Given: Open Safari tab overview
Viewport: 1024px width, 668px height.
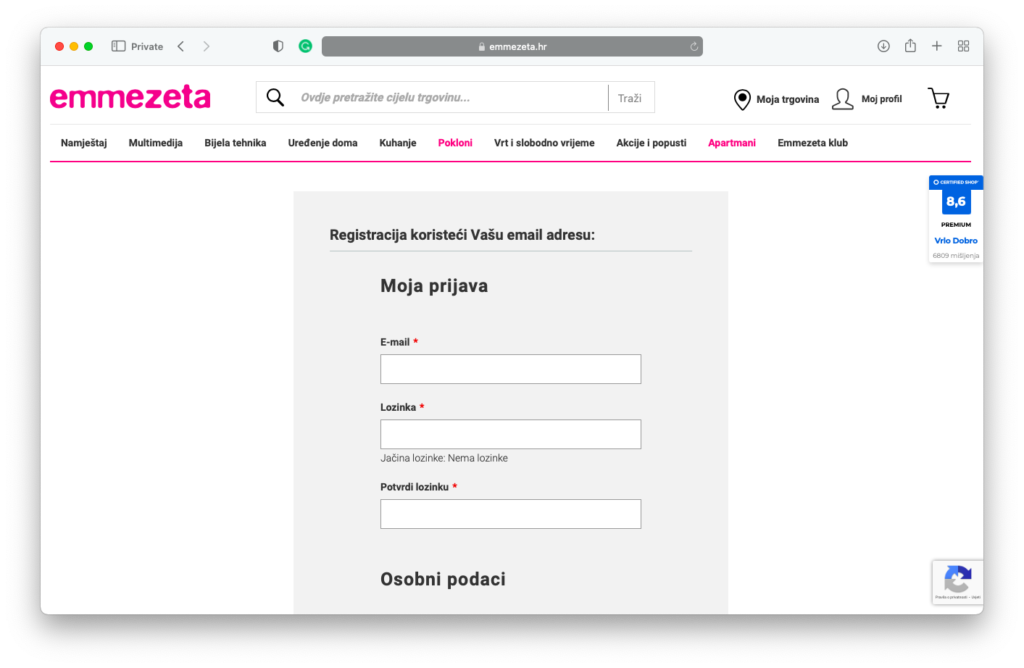Looking at the screenshot, I should pyautogui.click(x=964, y=46).
